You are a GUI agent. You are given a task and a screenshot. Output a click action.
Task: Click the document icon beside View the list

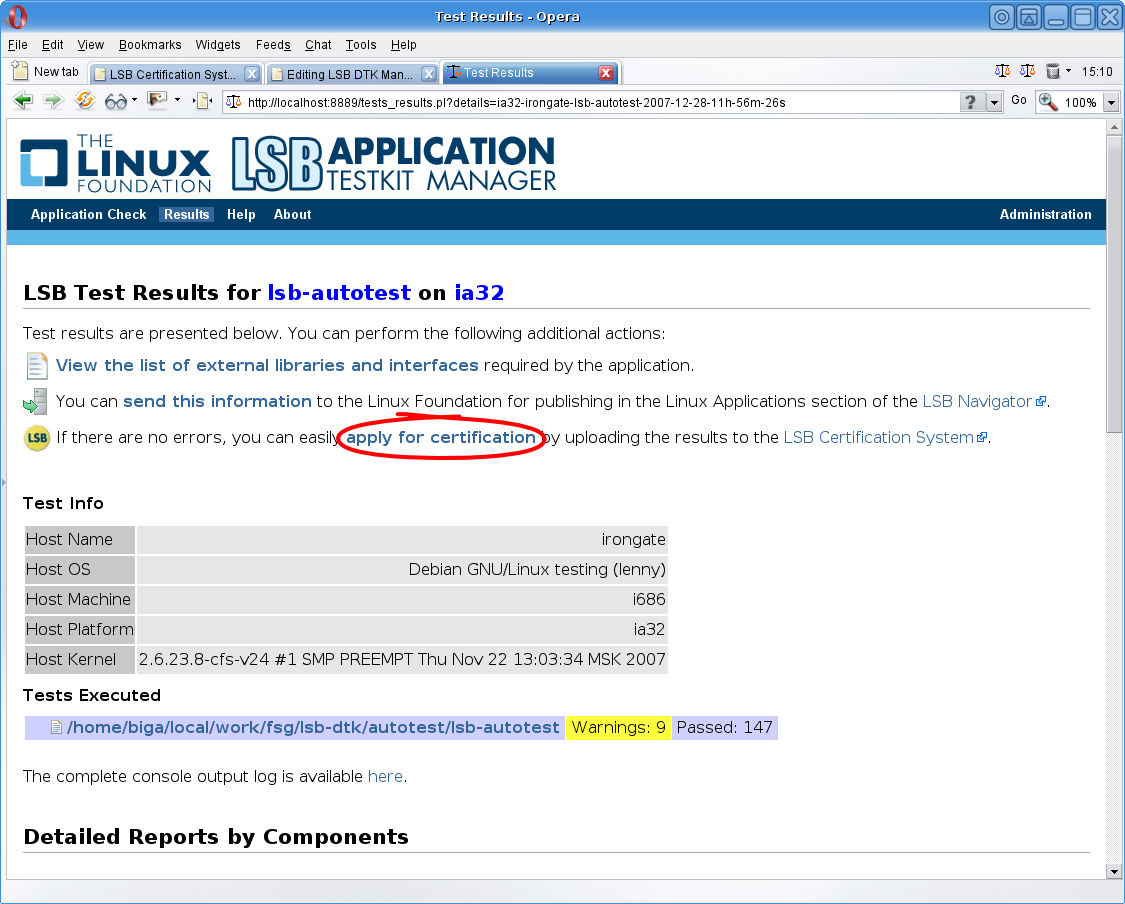pos(37,365)
